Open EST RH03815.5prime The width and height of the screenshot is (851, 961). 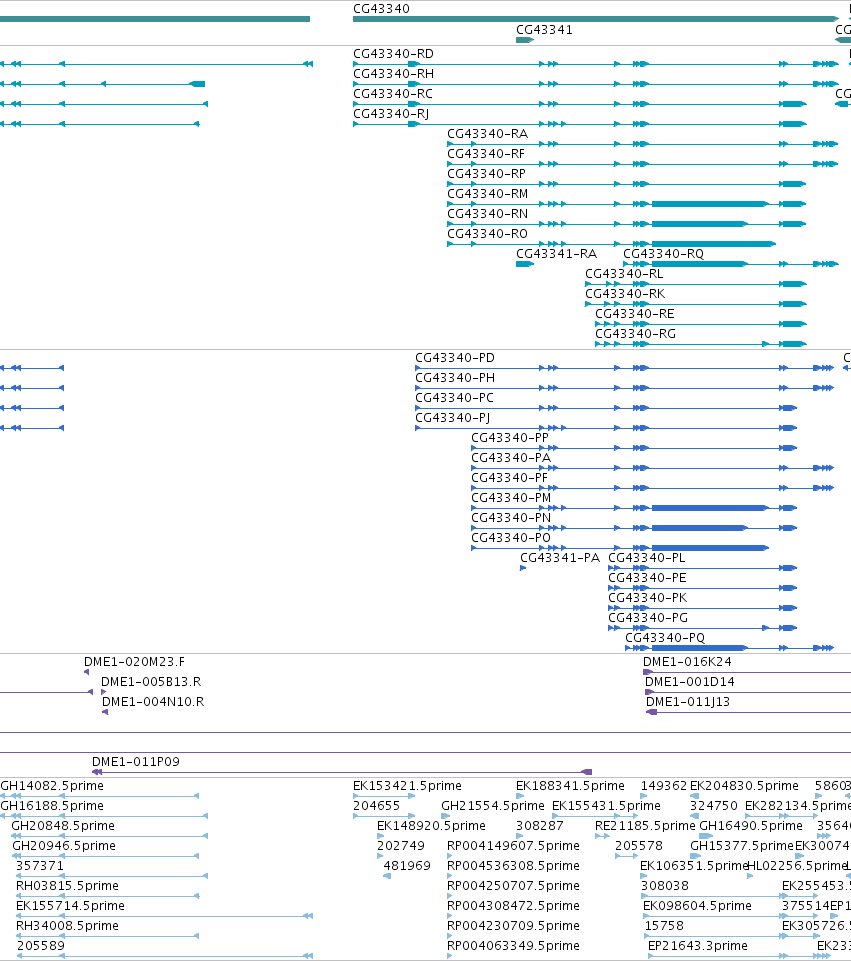click(67, 886)
